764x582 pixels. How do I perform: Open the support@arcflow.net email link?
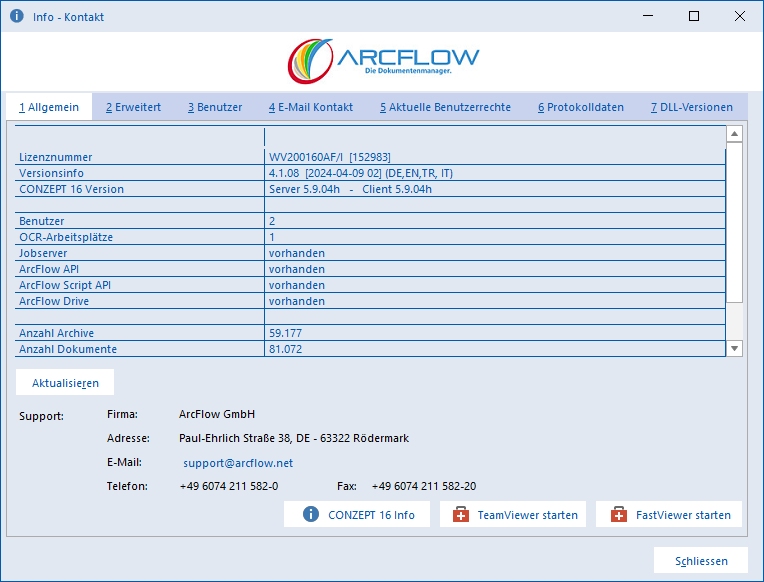click(238, 463)
